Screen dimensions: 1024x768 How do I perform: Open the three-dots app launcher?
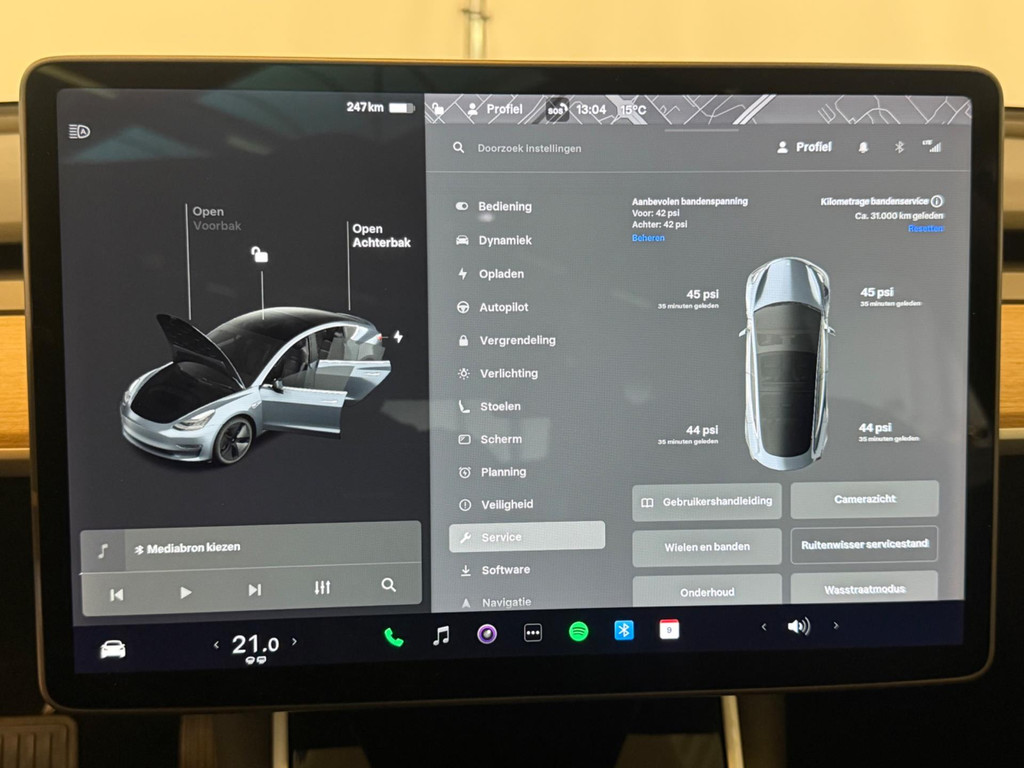click(533, 633)
